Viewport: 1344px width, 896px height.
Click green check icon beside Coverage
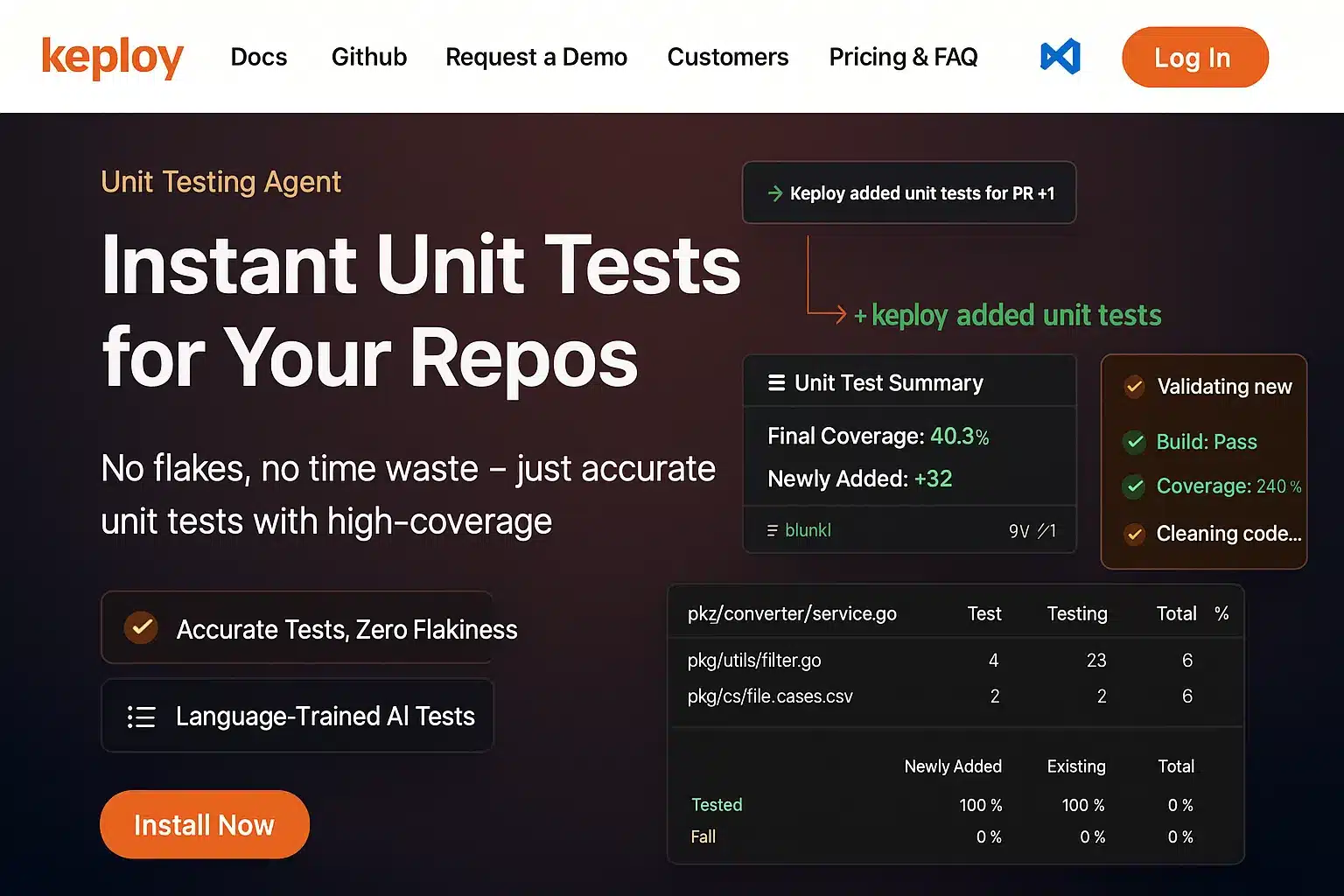pos(1135,486)
